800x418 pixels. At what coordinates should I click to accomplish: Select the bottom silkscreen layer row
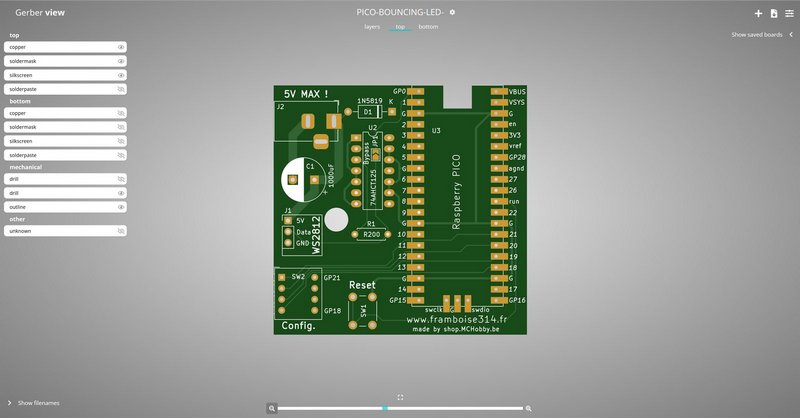[65, 141]
